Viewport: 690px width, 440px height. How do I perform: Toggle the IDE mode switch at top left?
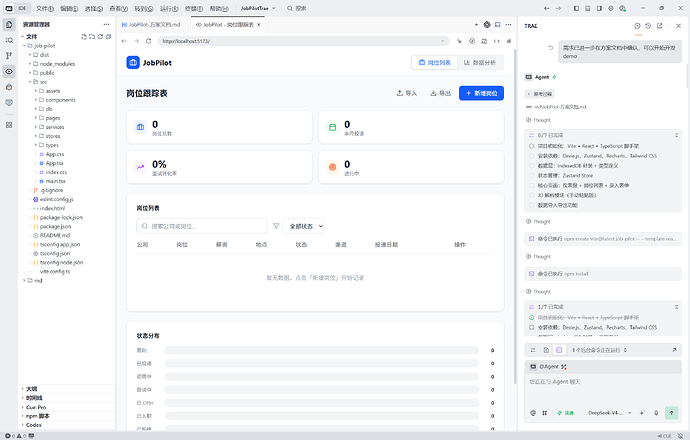pos(15,8)
